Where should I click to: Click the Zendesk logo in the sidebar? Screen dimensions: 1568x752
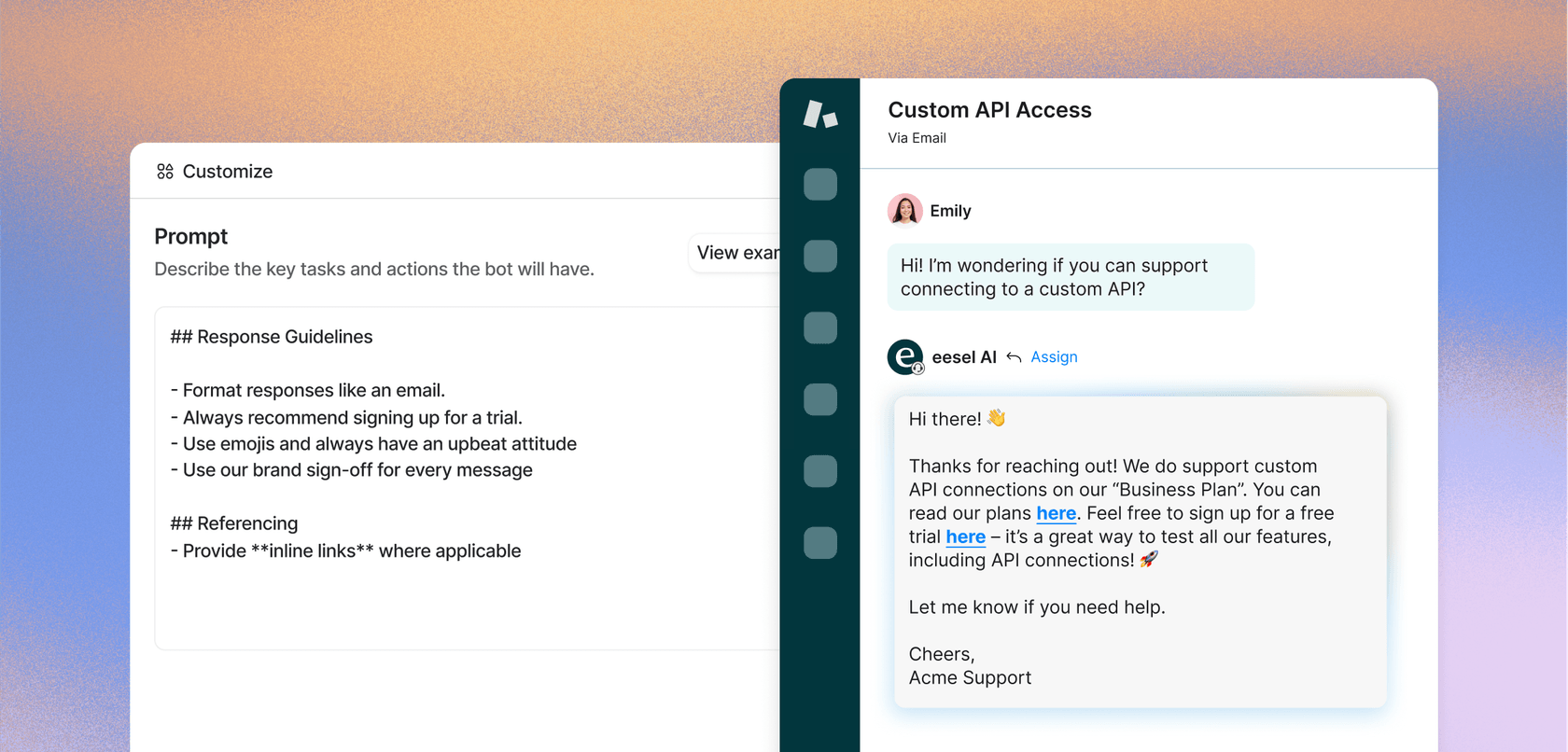819,115
